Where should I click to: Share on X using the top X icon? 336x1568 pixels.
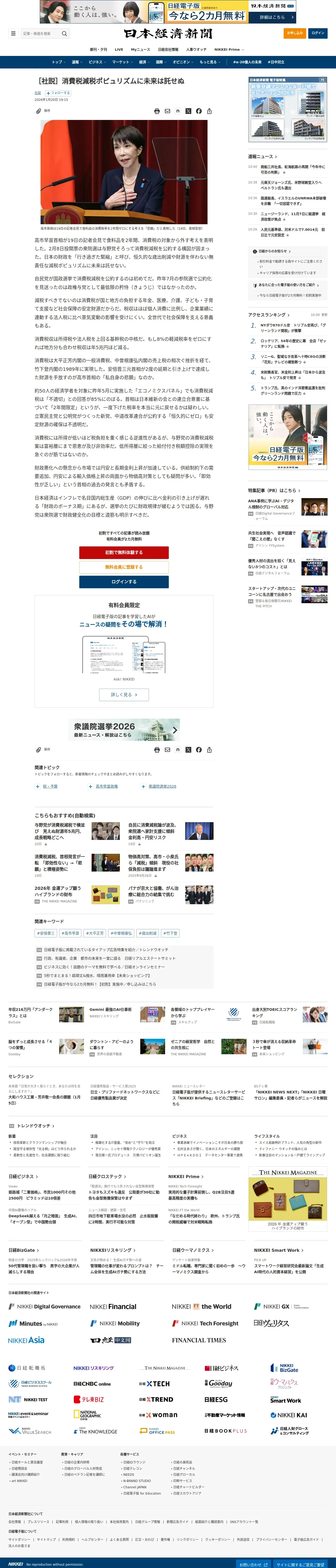(x=188, y=111)
